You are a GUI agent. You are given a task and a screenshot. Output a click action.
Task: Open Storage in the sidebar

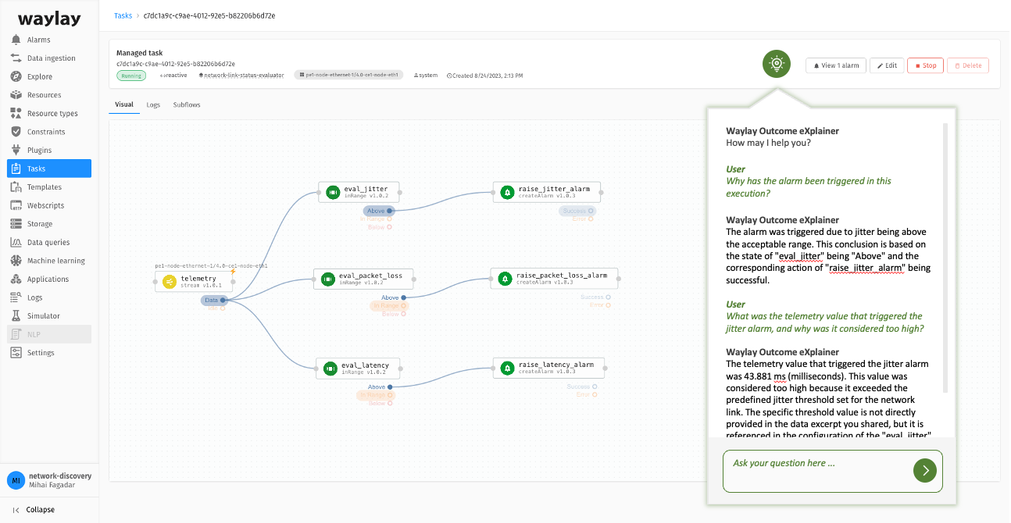pos(49,224)
